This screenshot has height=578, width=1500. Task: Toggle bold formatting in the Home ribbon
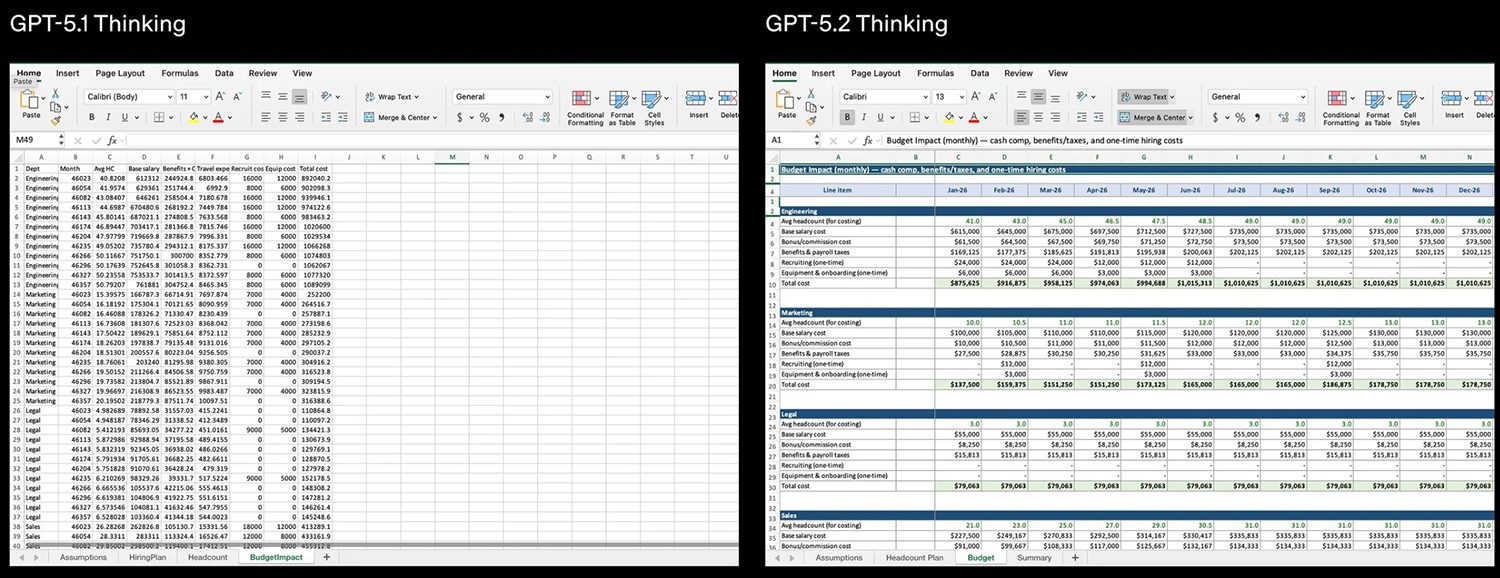91,117
